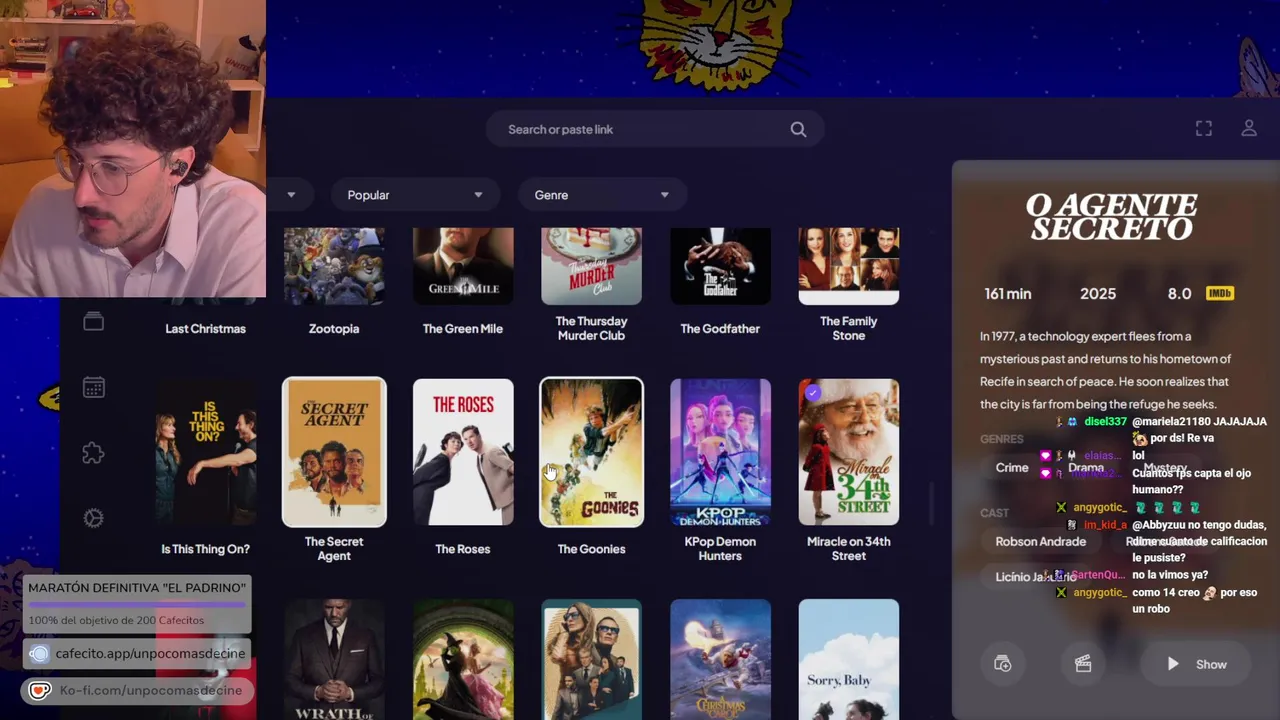Screen dimensions: 1280x720
Task: Select the Mystery genre chip
Action: click(x=1166, y=468)
